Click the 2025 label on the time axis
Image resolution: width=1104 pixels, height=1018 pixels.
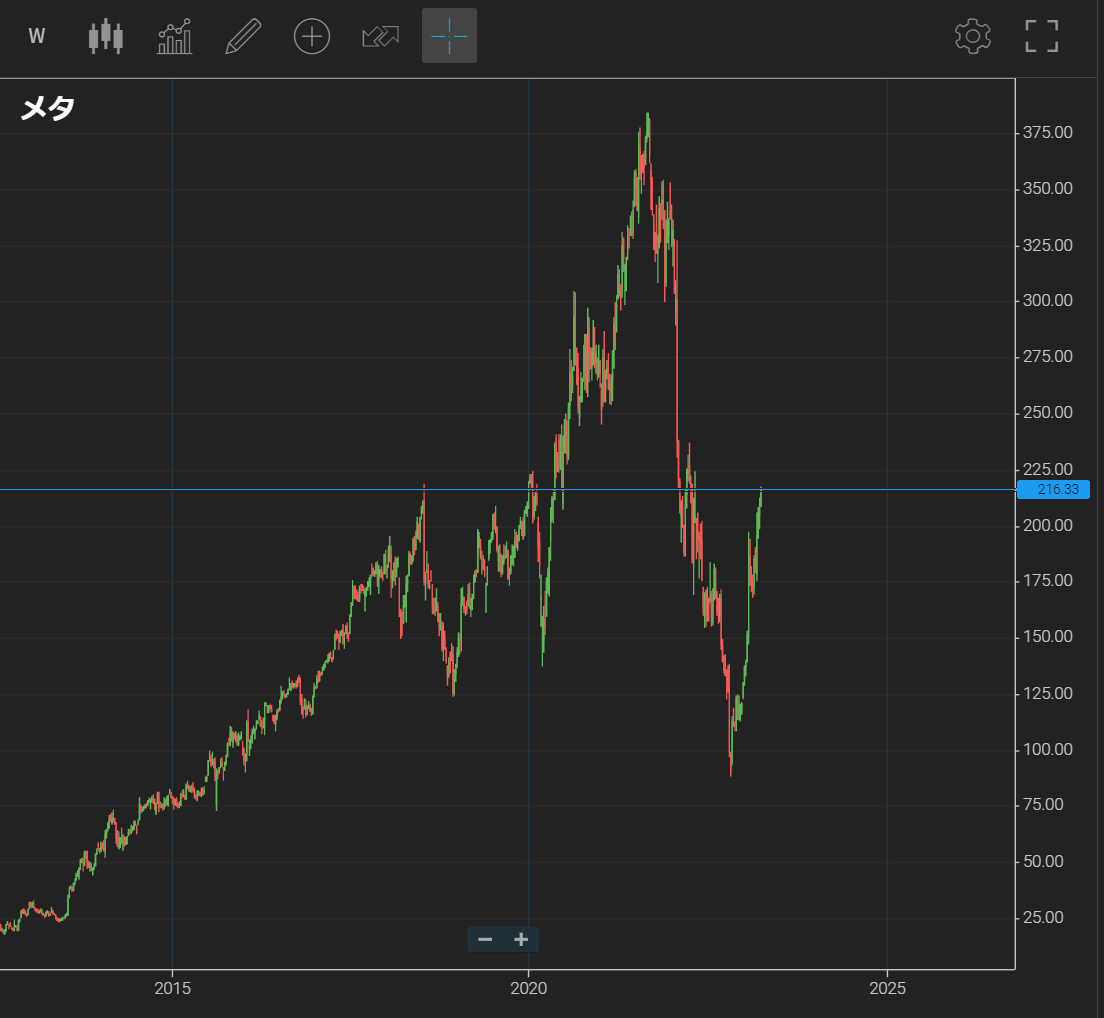tap(887, 988)
